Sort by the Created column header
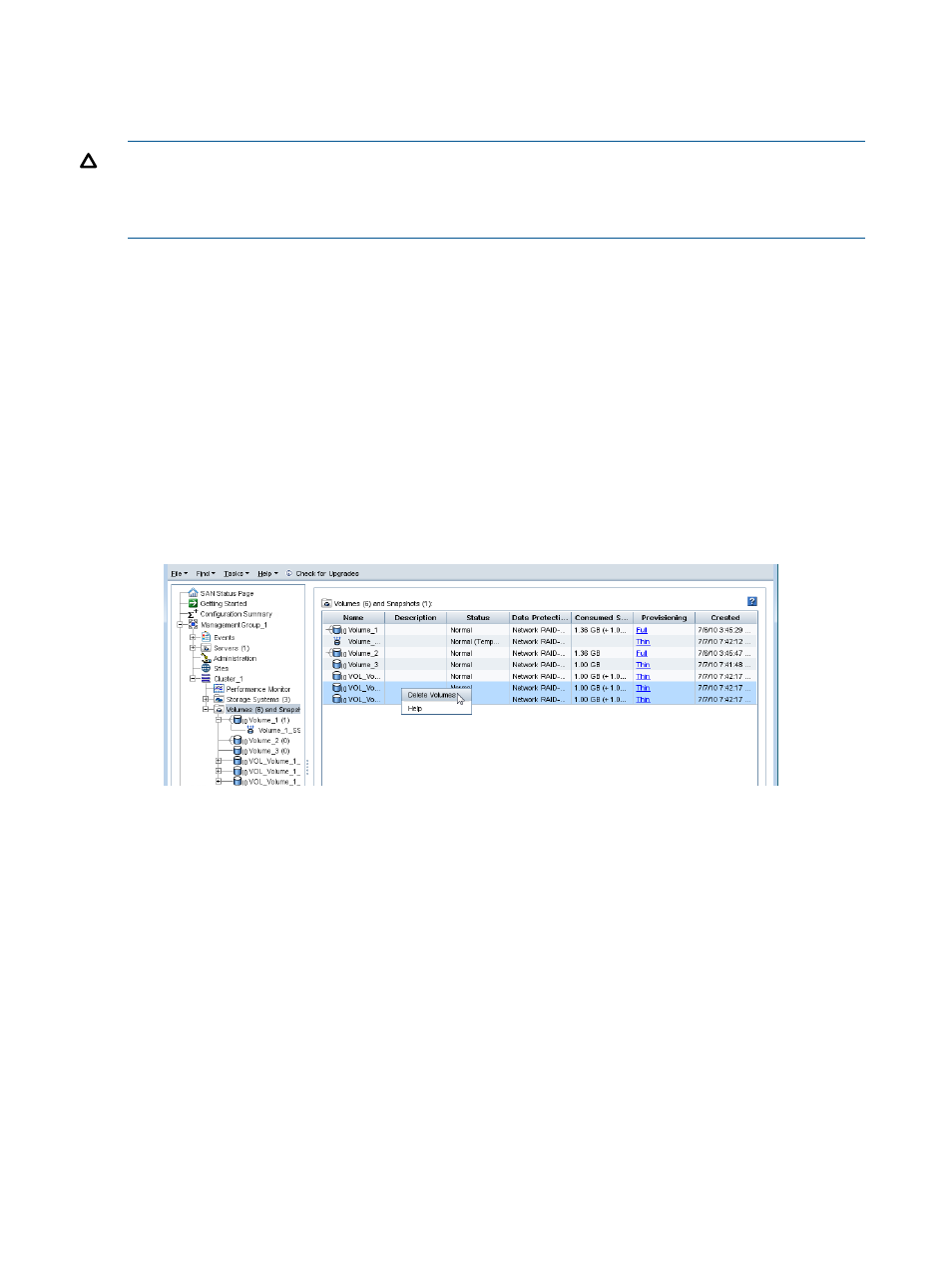Screen dimensions: 952x1268 click(725, 618)
